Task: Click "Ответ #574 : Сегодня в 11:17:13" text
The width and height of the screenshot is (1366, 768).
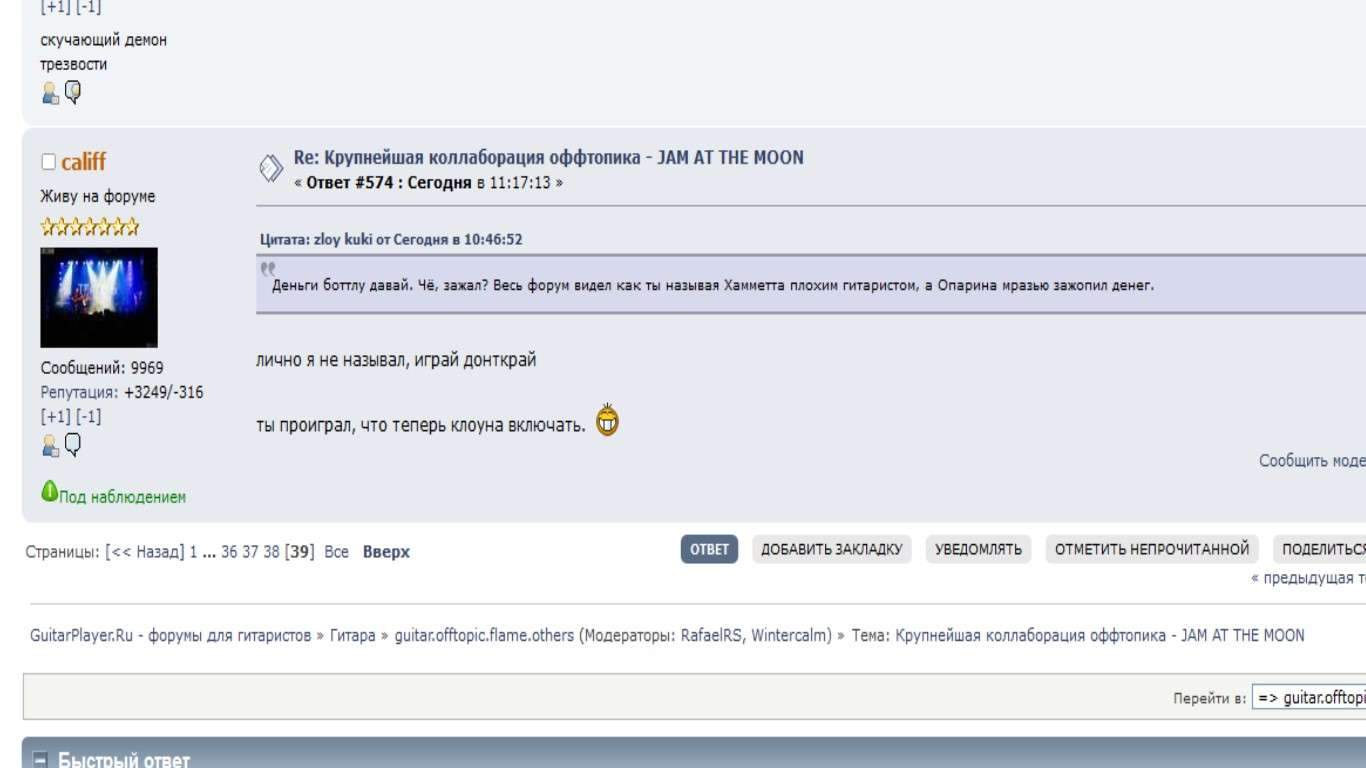Action: pyautogui.click(x=429, y=183)
